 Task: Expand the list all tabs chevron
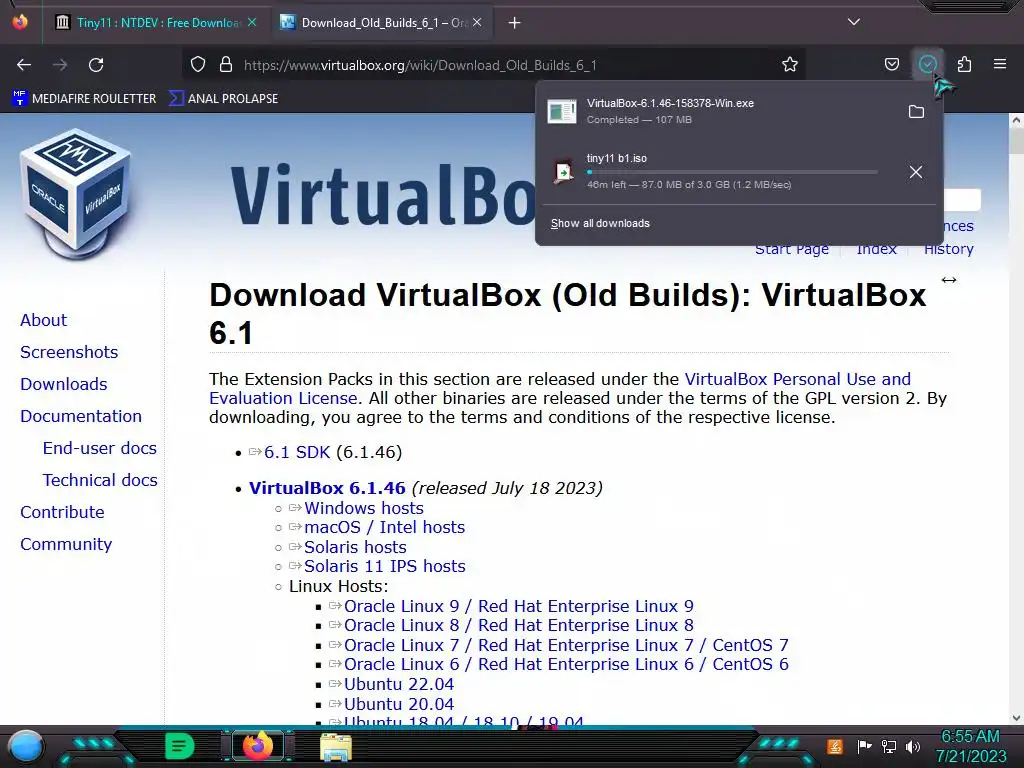coord(854,22)
